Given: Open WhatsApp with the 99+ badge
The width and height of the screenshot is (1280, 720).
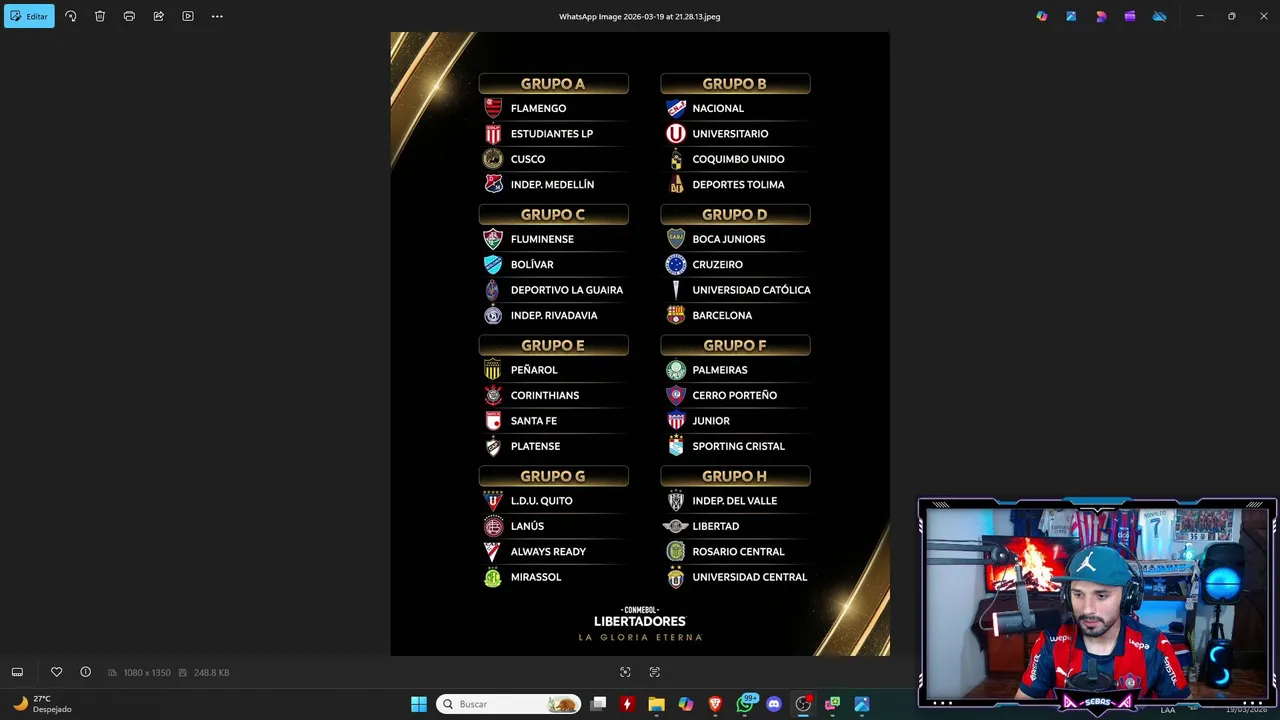Looking at the screenshot, I should (745, 704).
